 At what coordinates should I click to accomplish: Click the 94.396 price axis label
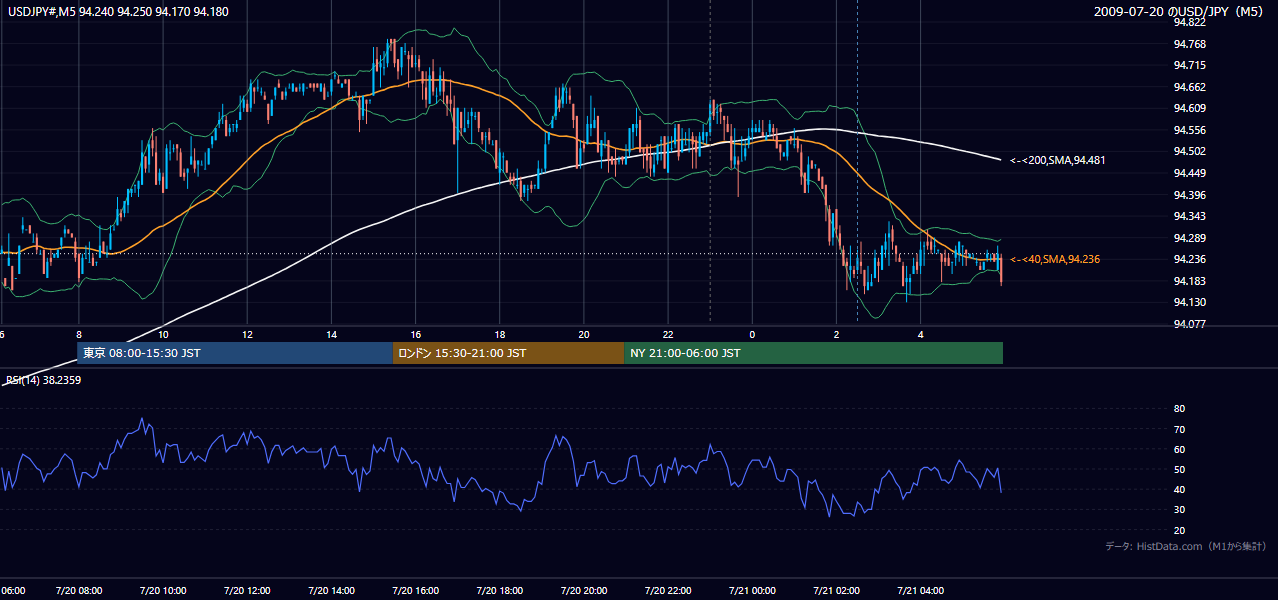1189,195
